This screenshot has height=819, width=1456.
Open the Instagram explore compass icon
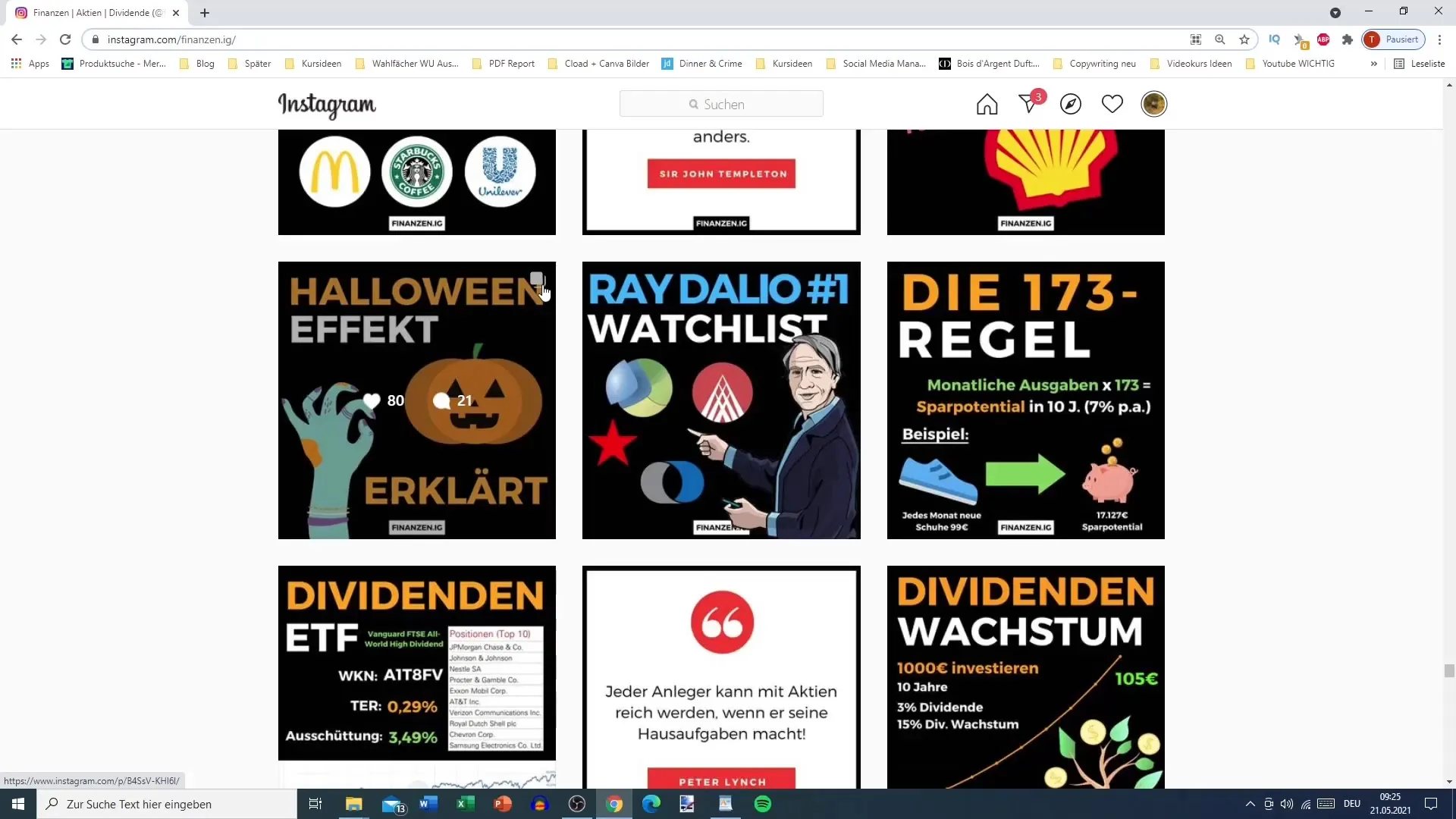1071,104
